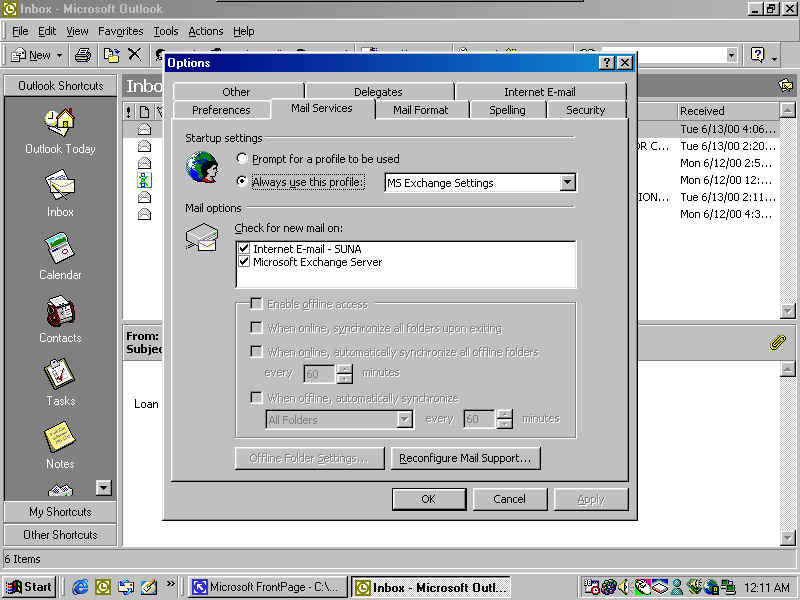800x600 pixels.
Task: Launch Internet Explorer from quick launch
Action: 80,587
